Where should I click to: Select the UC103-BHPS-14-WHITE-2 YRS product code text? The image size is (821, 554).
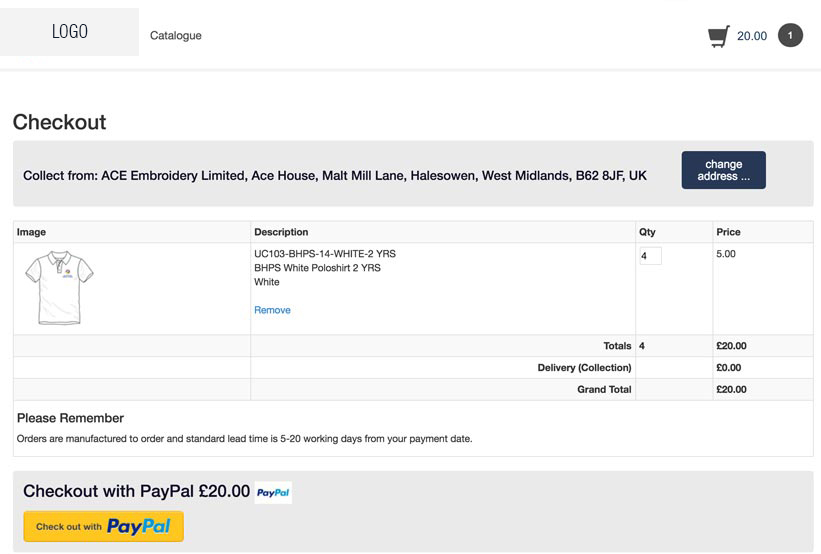click(324, 254)
